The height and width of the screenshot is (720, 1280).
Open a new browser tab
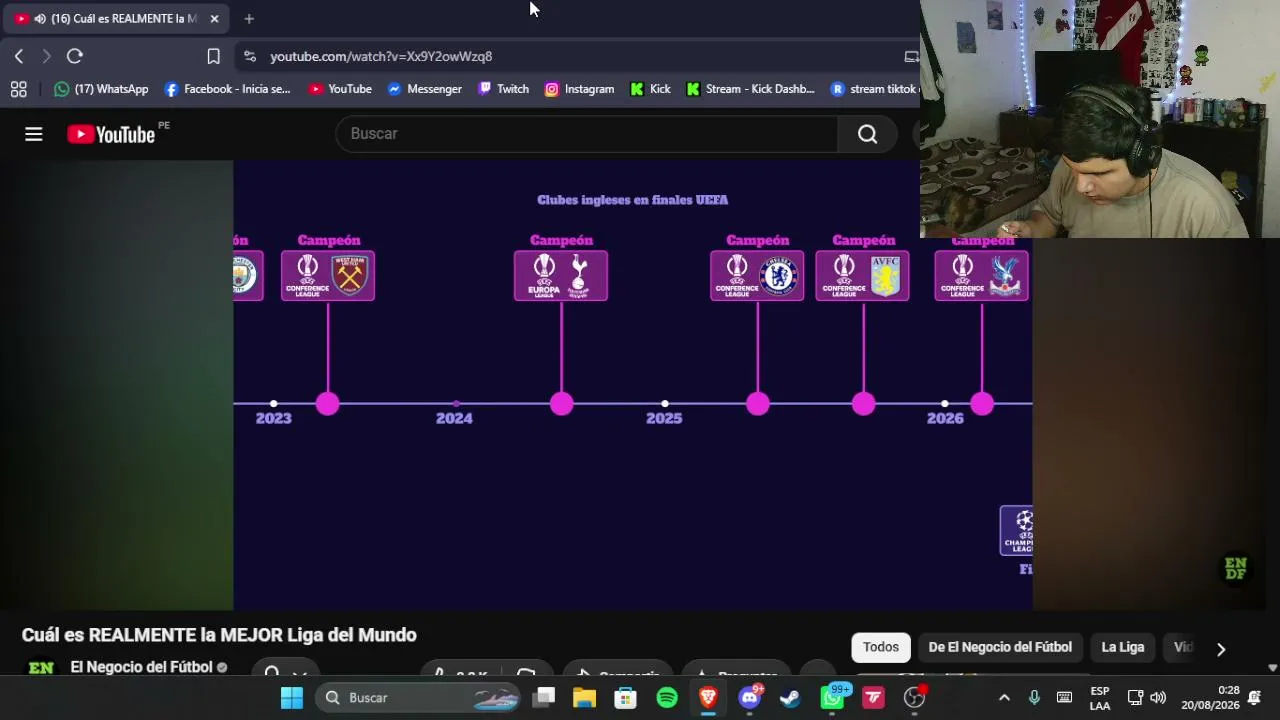point(249,18)
